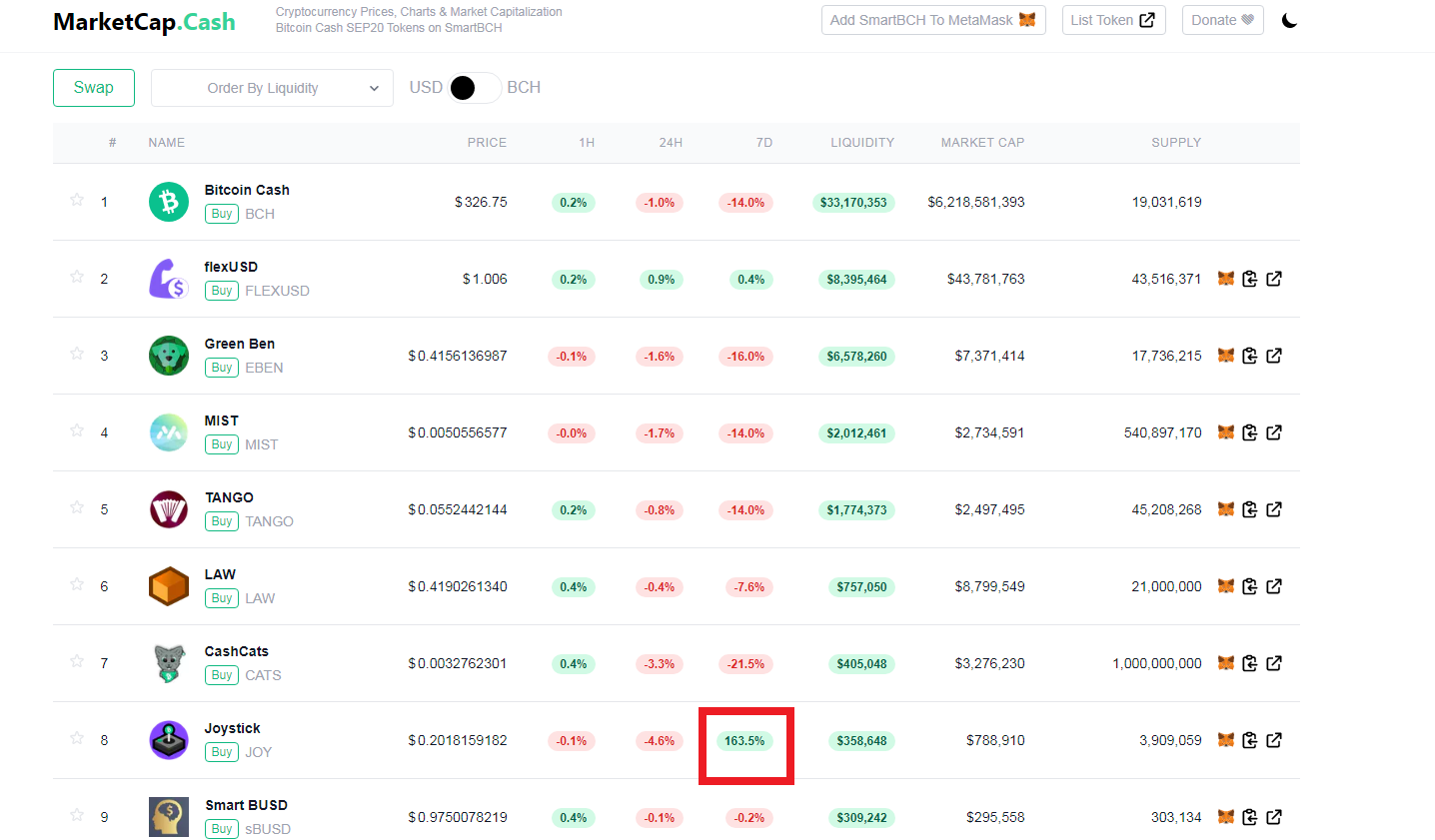Add LAW to MetaMask via fox icon
Screen dimensions: 1435x840
[x=1226, y=586]
